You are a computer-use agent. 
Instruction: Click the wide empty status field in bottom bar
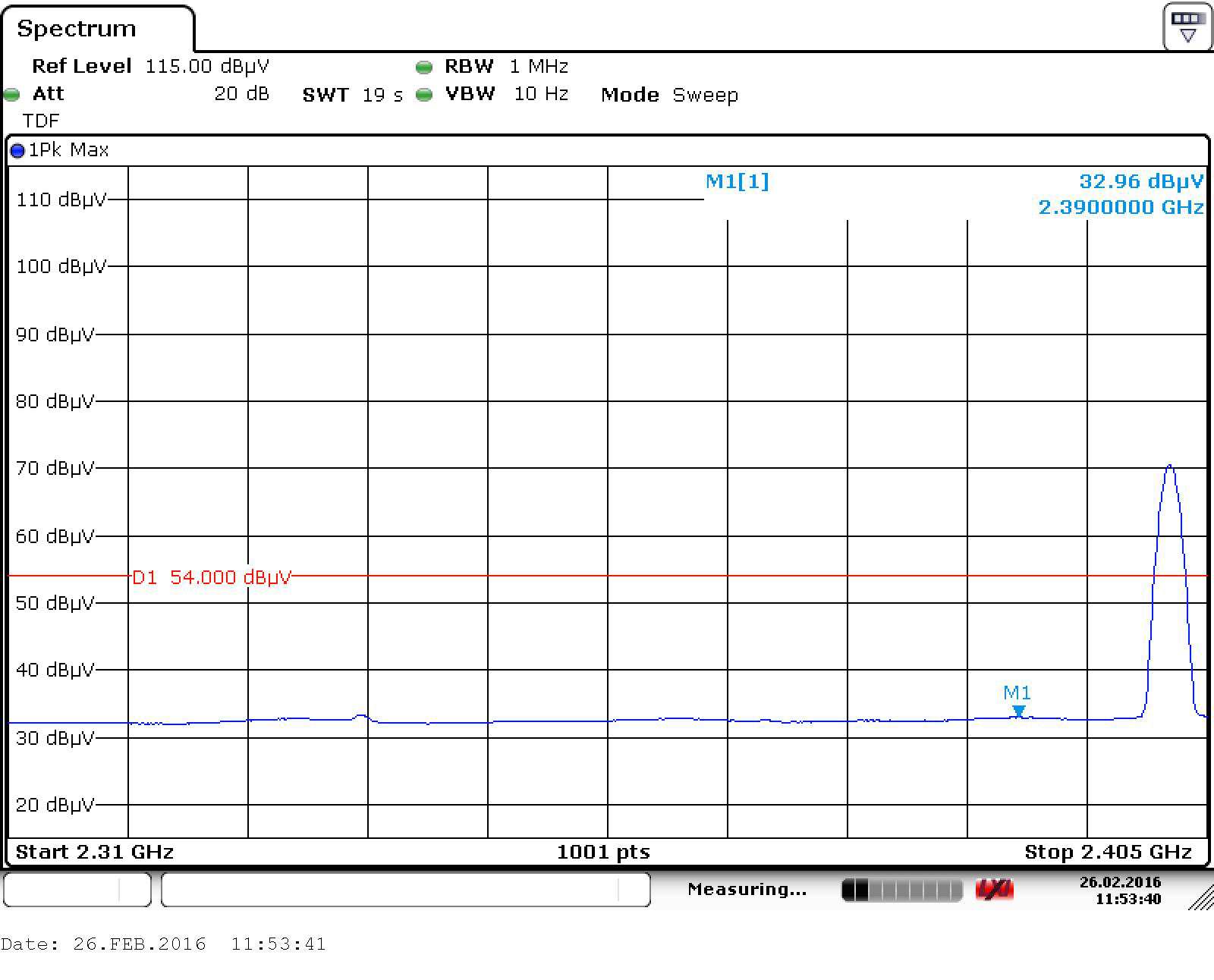[406, 889]
